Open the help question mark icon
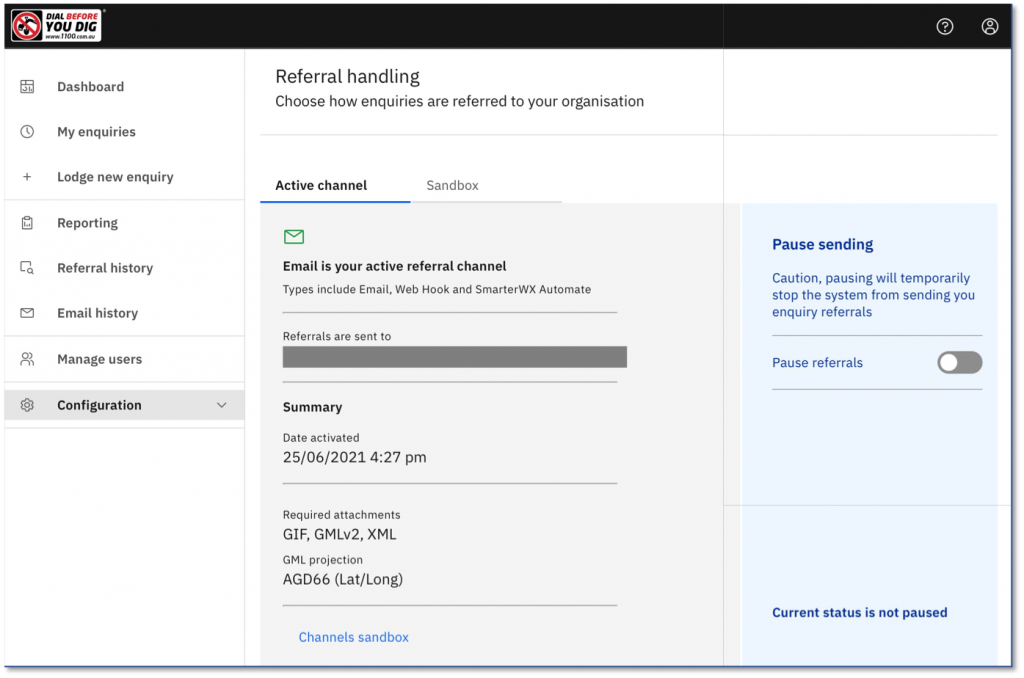The height and width of the screenshot is (678, 1024). pyautogui.click(x=944, y=26)
